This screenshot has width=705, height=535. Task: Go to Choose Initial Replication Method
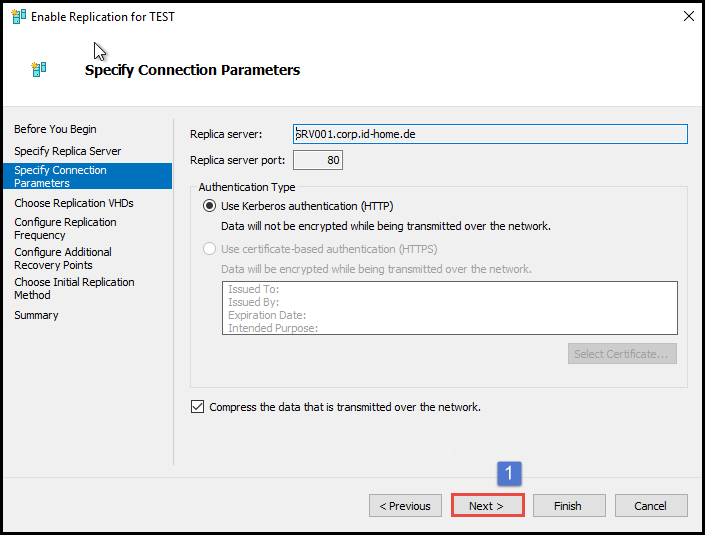click(73, 289)
